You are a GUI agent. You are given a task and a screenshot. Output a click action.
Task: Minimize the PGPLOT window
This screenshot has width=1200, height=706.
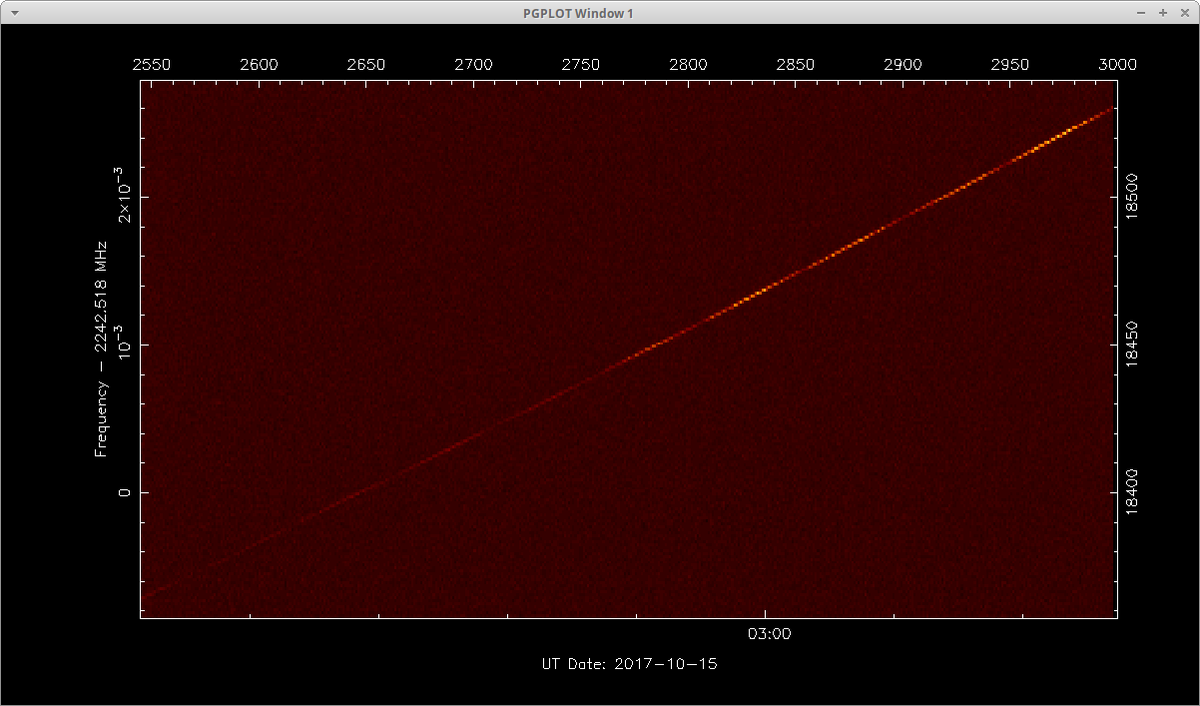pyautogui.click(x=1142, y=13)
